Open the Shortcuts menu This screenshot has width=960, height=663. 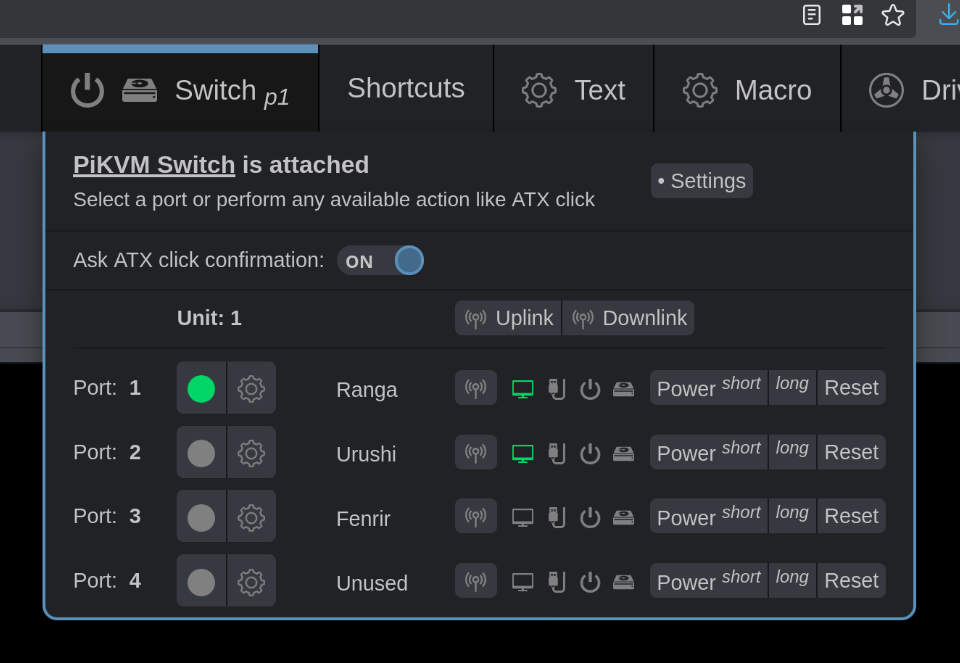[x=406, y=88]
